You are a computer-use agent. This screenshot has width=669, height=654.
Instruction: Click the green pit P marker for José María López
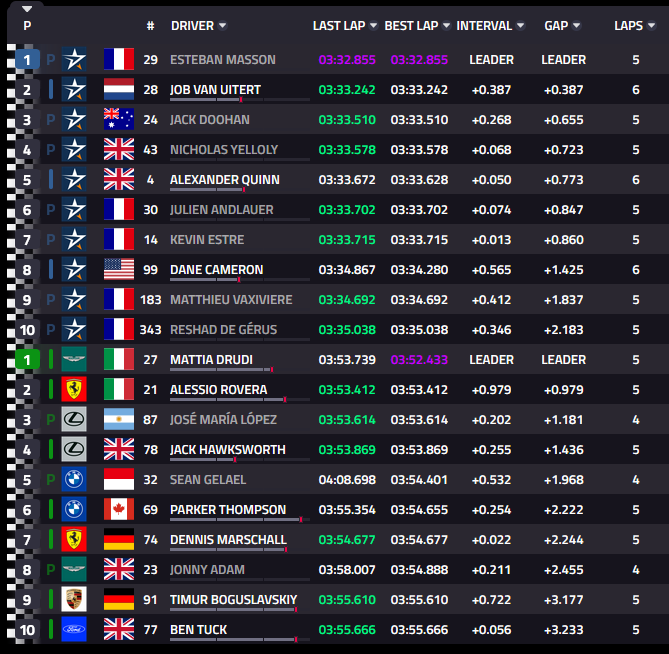51,419
